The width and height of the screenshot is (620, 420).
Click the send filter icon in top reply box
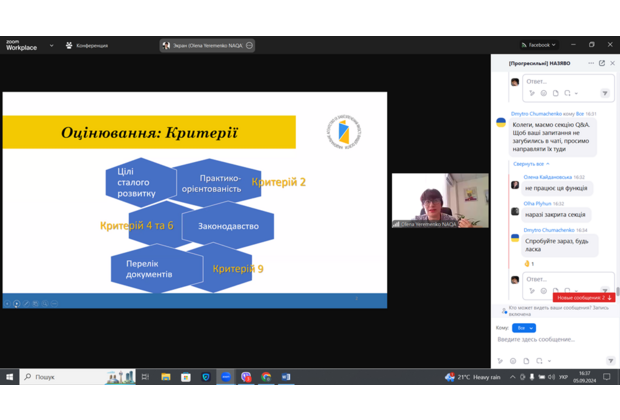[606, 93]
